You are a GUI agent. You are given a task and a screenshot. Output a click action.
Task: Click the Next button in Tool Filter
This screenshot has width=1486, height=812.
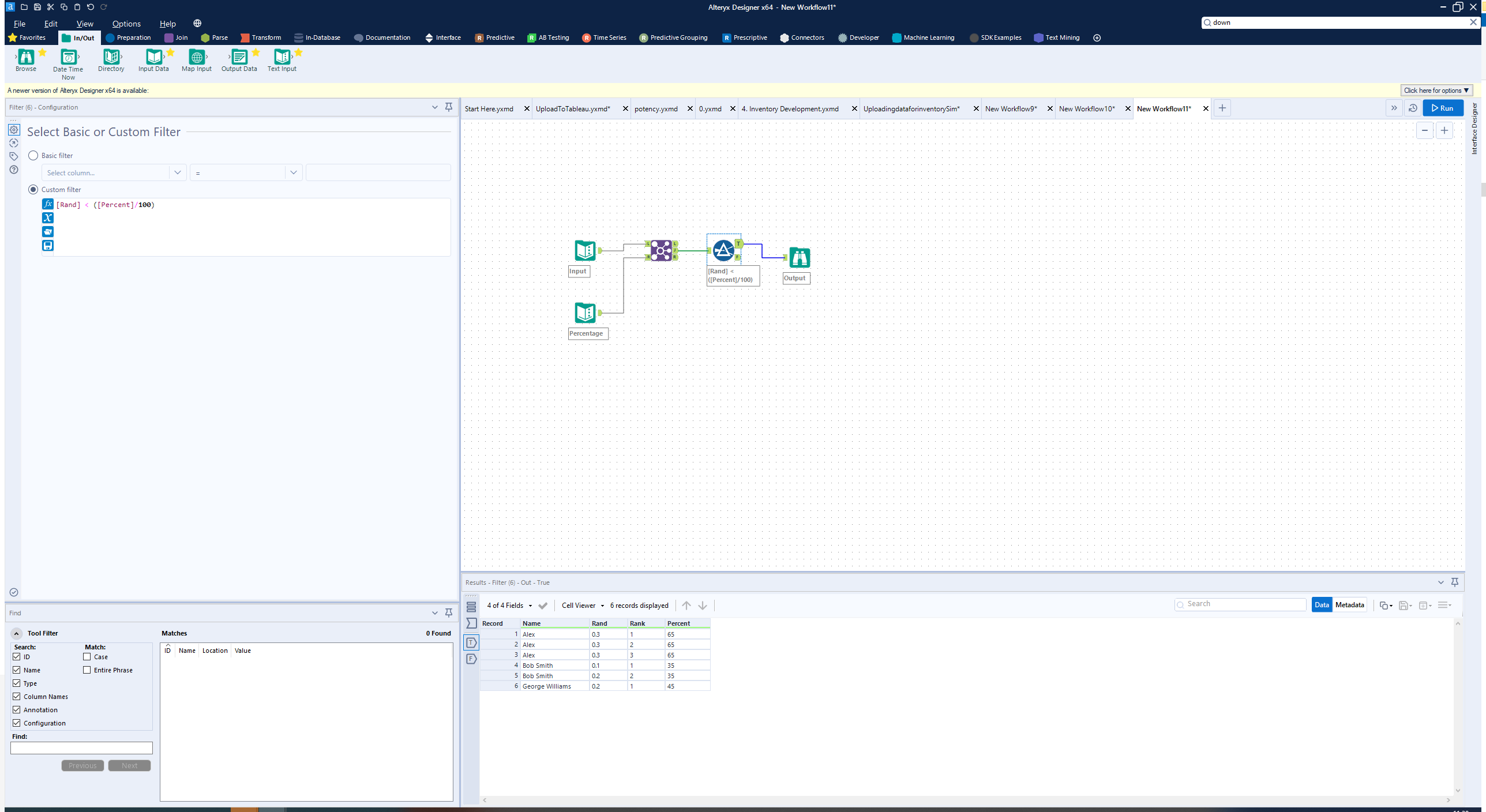click(129, 765)
